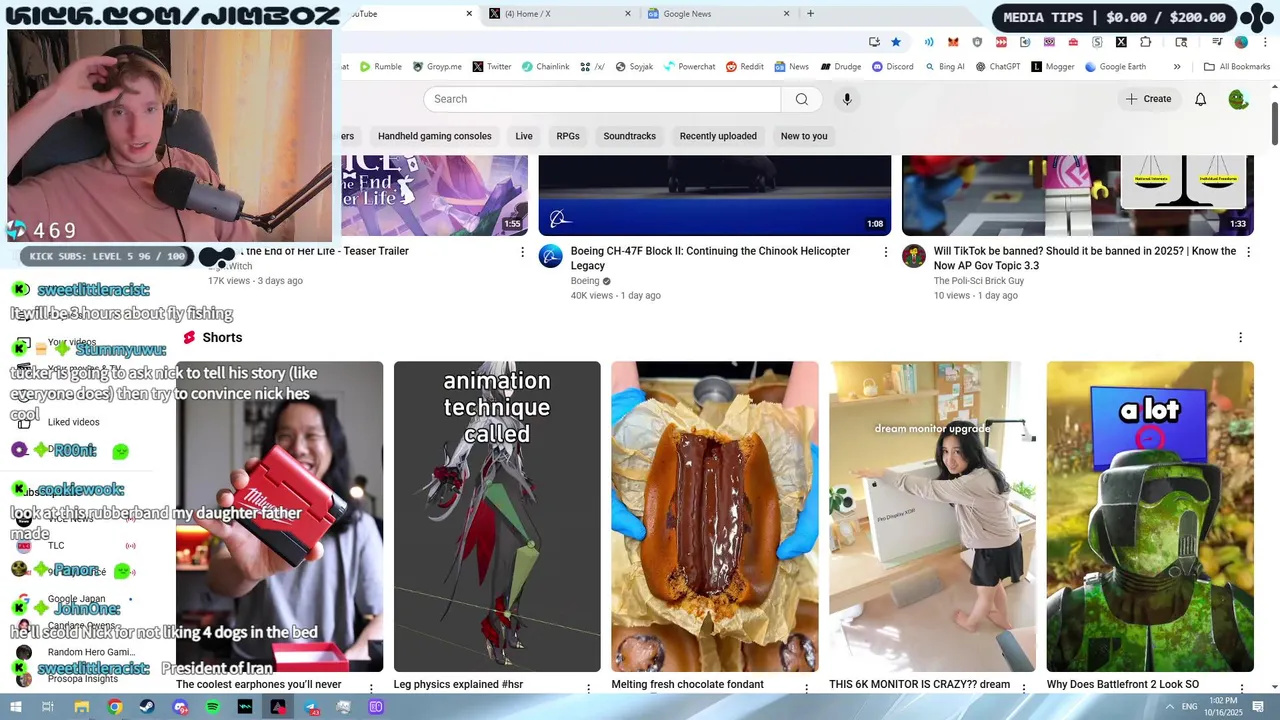Image resolution: width=1280 pixels, height=720 pixels.
Task: Open options for the Boeing CH-47F video
Action: (885, 252)
